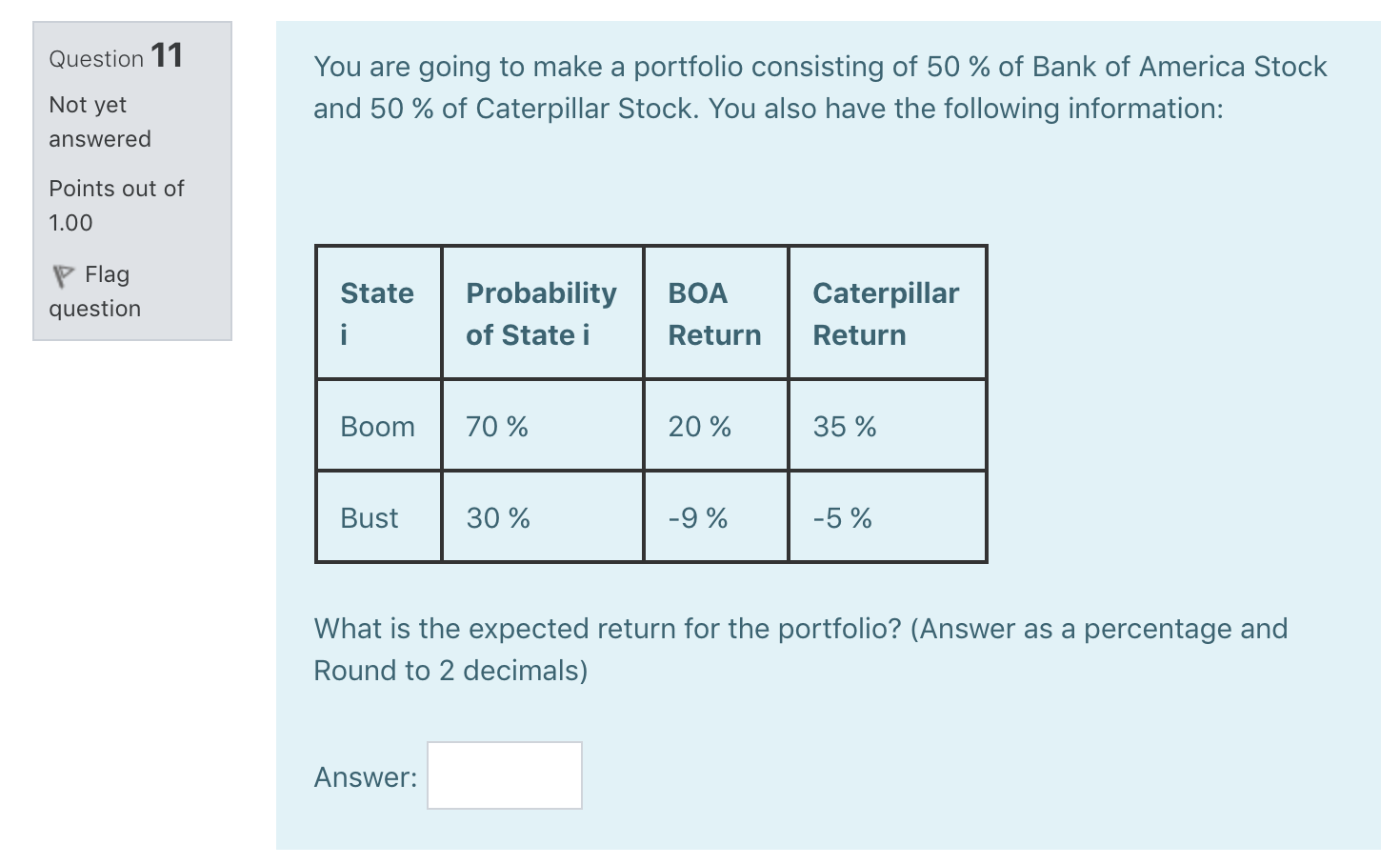The height and width of the screenshot is (865, 1400).
Task: Click the -9 % BOA return cell
Action: [697, 517]
